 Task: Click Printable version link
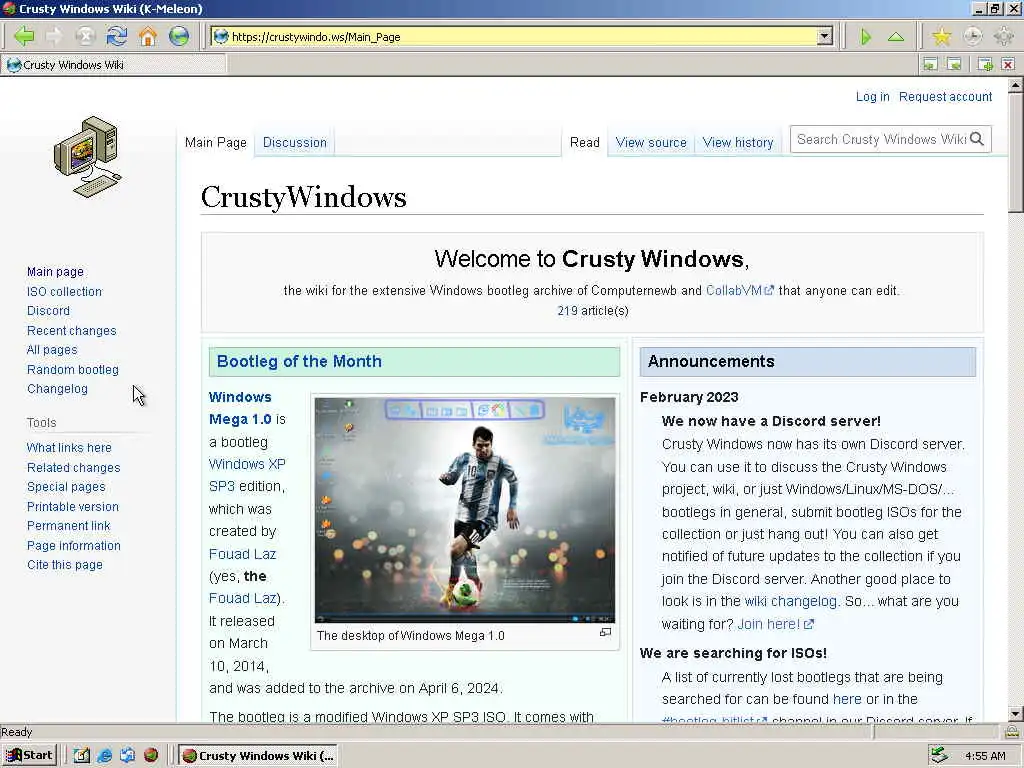pyautogui.click(x=72, y=506)
